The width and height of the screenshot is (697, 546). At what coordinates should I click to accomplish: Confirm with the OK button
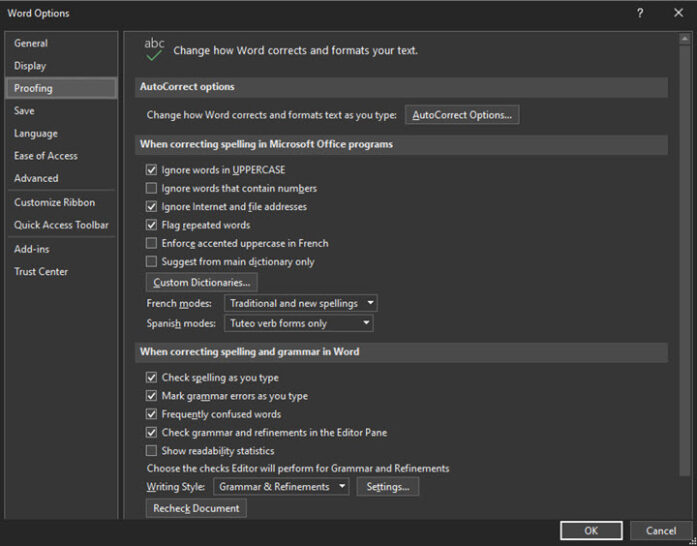pyautogui.click(x=591, y=530)
